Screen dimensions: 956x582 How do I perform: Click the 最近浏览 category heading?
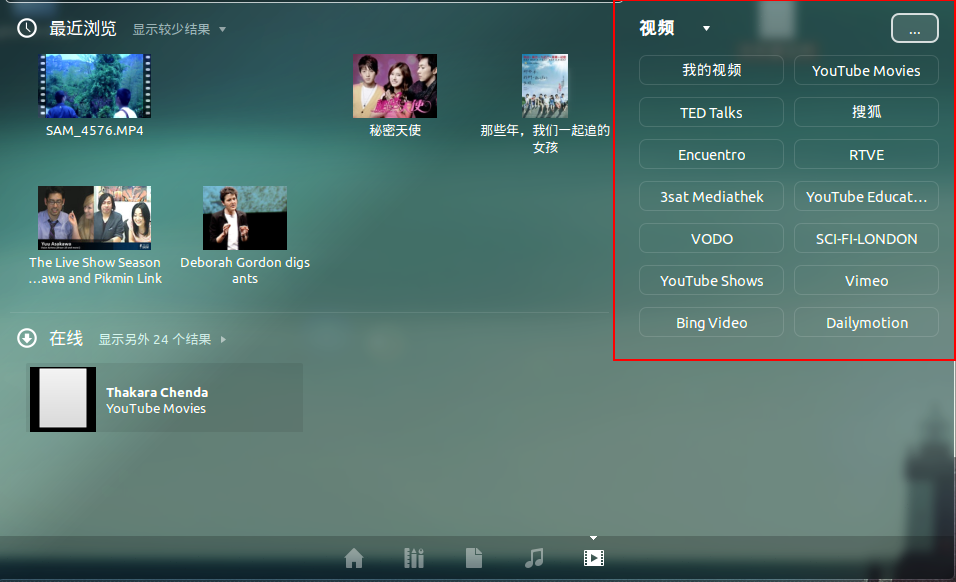click(x=83, y=28)
